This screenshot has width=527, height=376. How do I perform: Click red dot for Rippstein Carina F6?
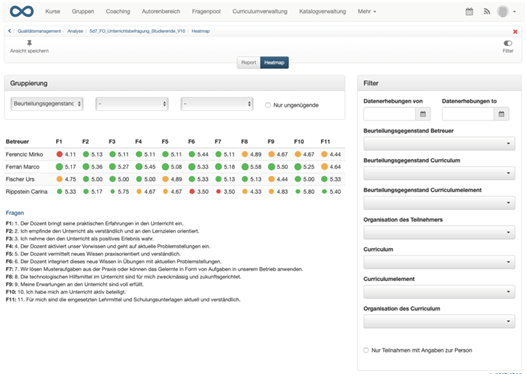pyautogui.click(x=192, y=192)
